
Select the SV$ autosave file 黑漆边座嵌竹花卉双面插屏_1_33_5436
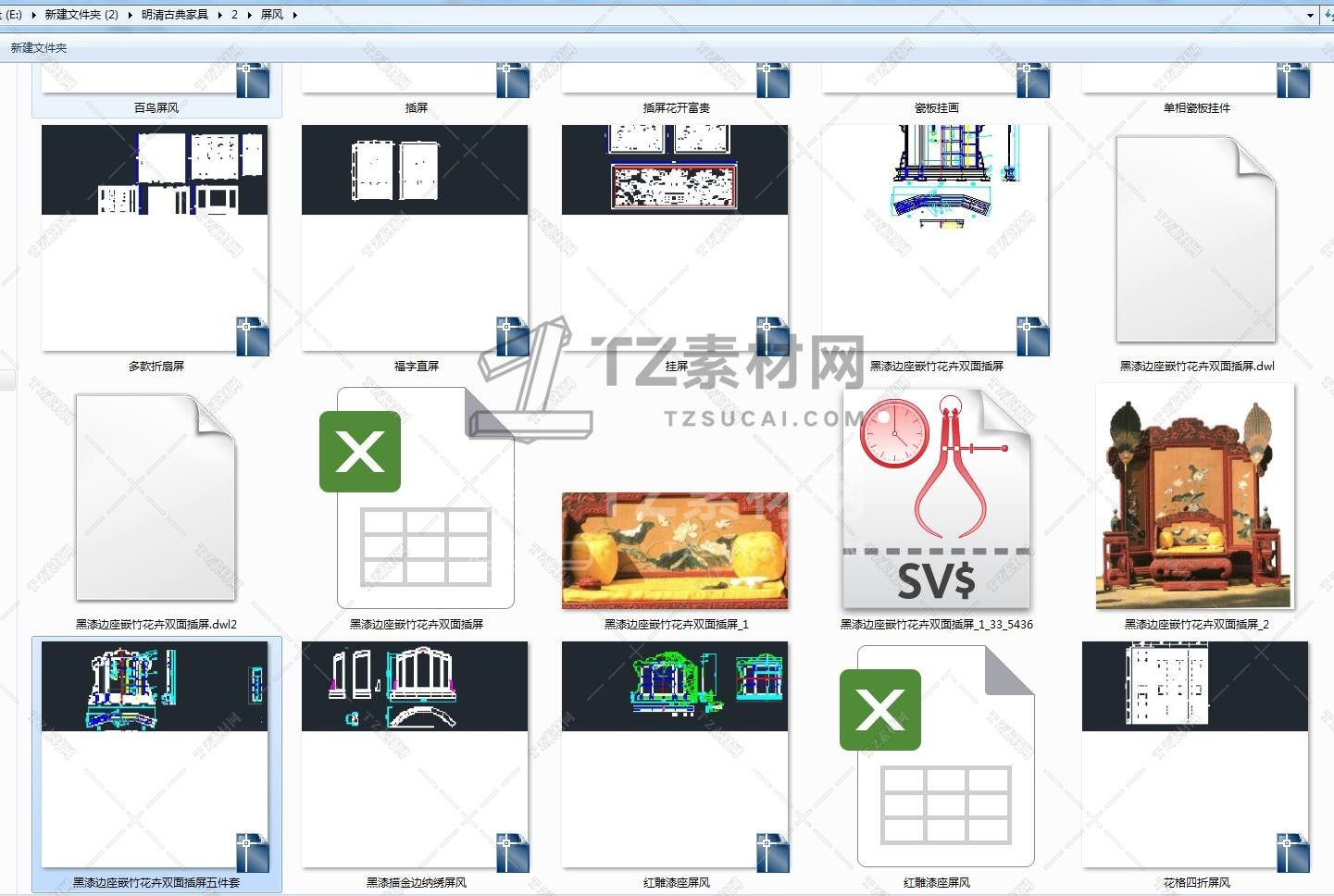click(936, 498)
